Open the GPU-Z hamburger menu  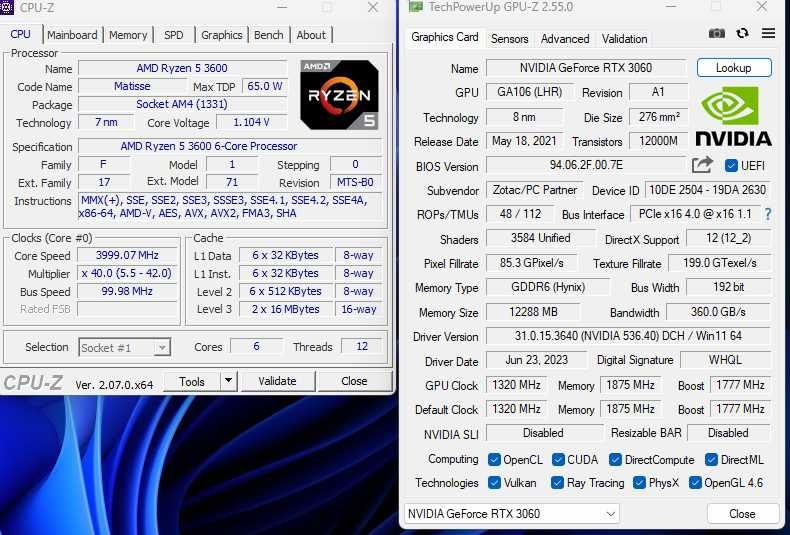coord(768,33)
